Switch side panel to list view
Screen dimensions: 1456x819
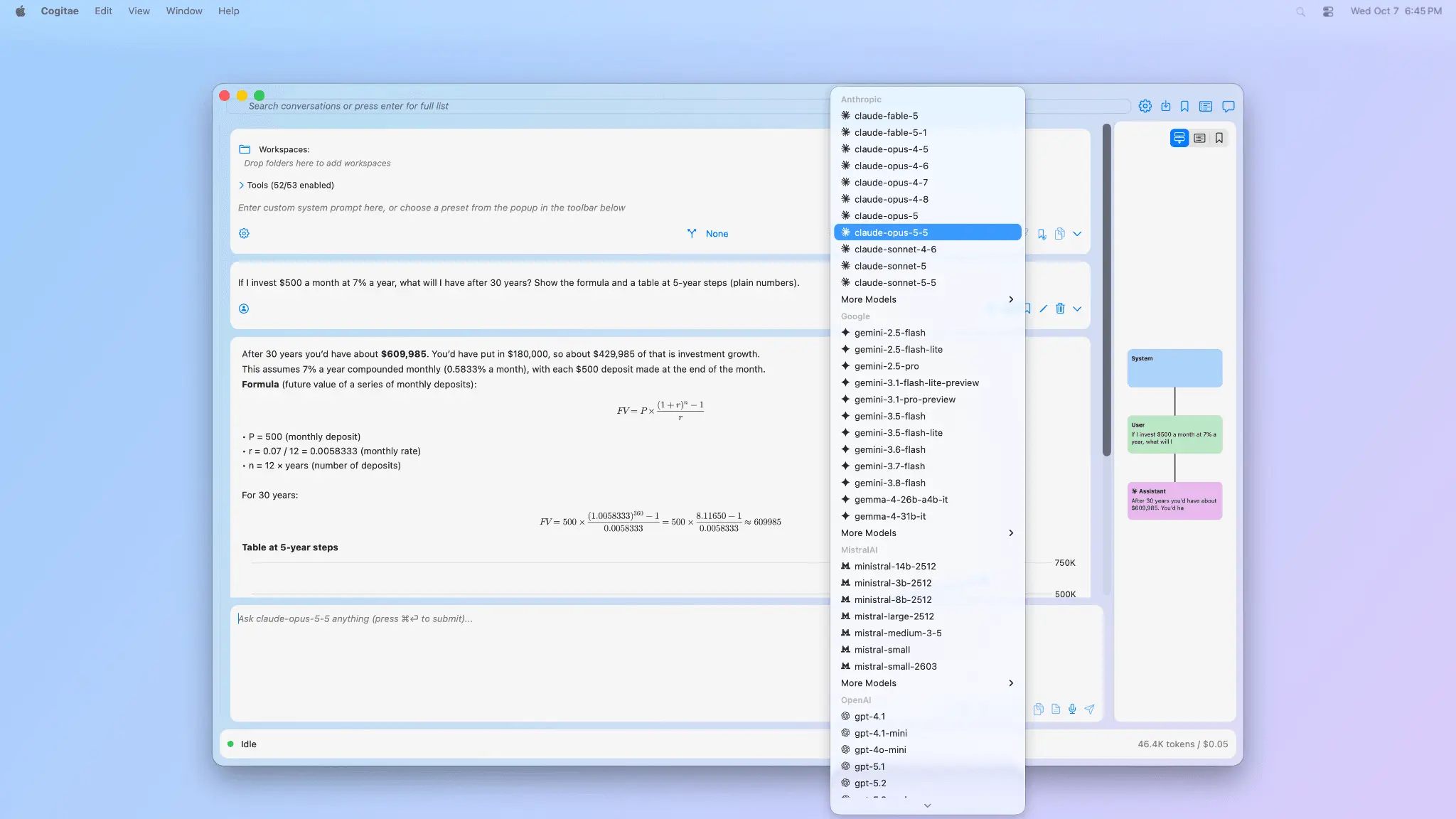point(1199,138)
